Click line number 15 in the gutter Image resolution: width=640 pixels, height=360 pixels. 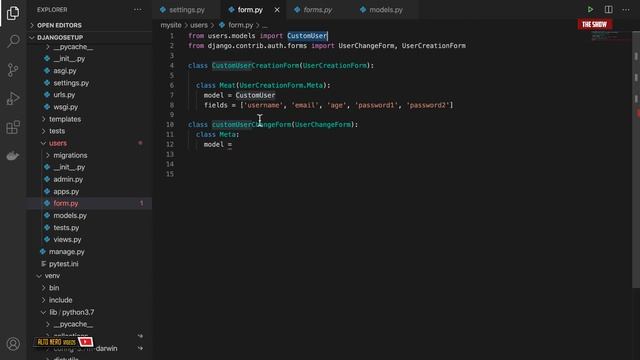(x=170, y=174)
